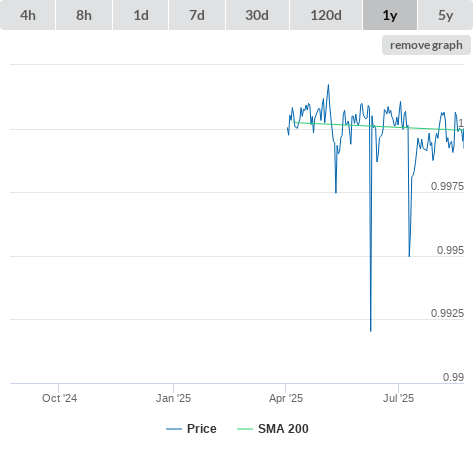Click the Apr '25 x-axis label

[x=286, y=398]
